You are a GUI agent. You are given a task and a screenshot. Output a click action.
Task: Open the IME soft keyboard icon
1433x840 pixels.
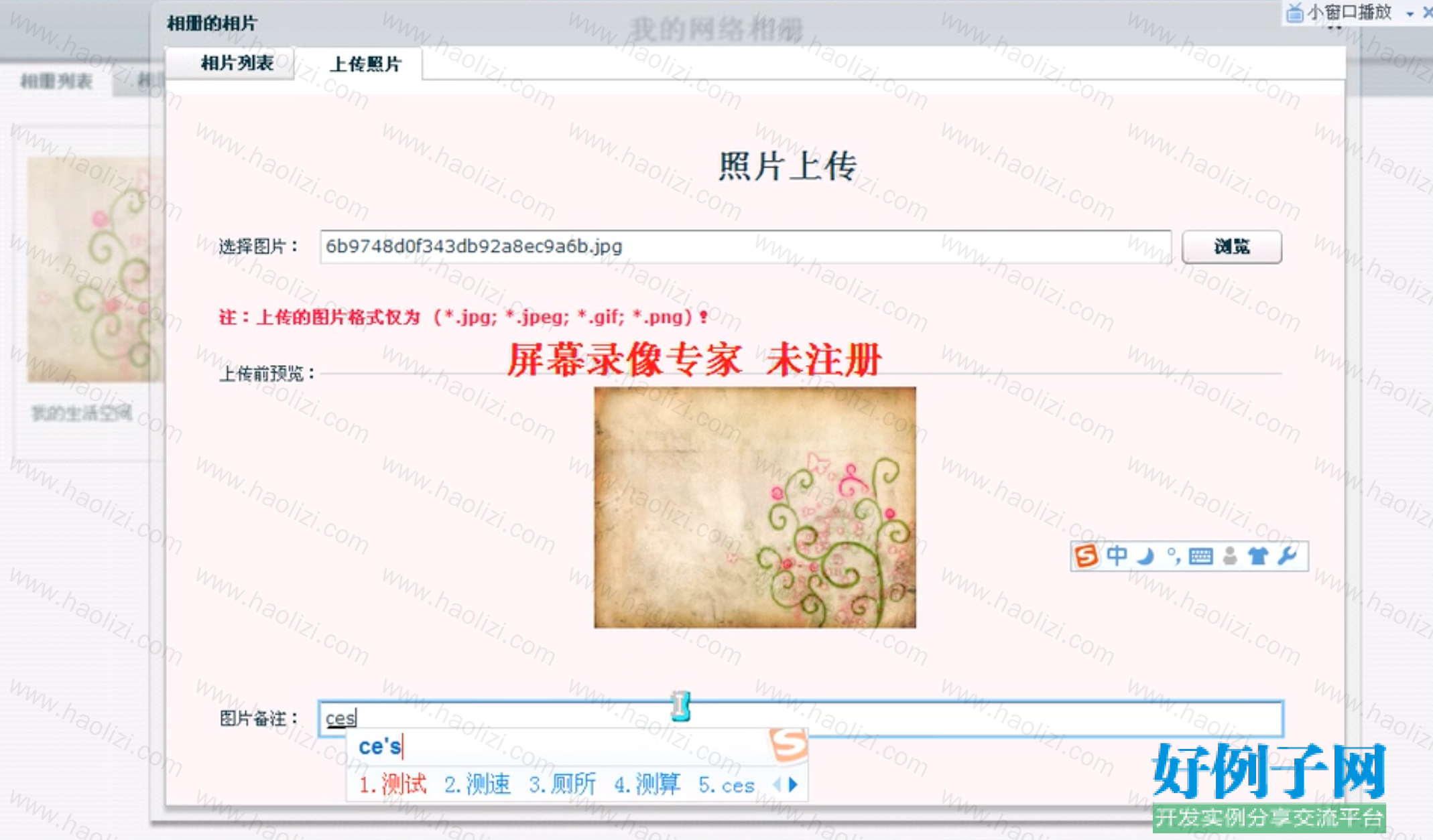click(1200, 557)
